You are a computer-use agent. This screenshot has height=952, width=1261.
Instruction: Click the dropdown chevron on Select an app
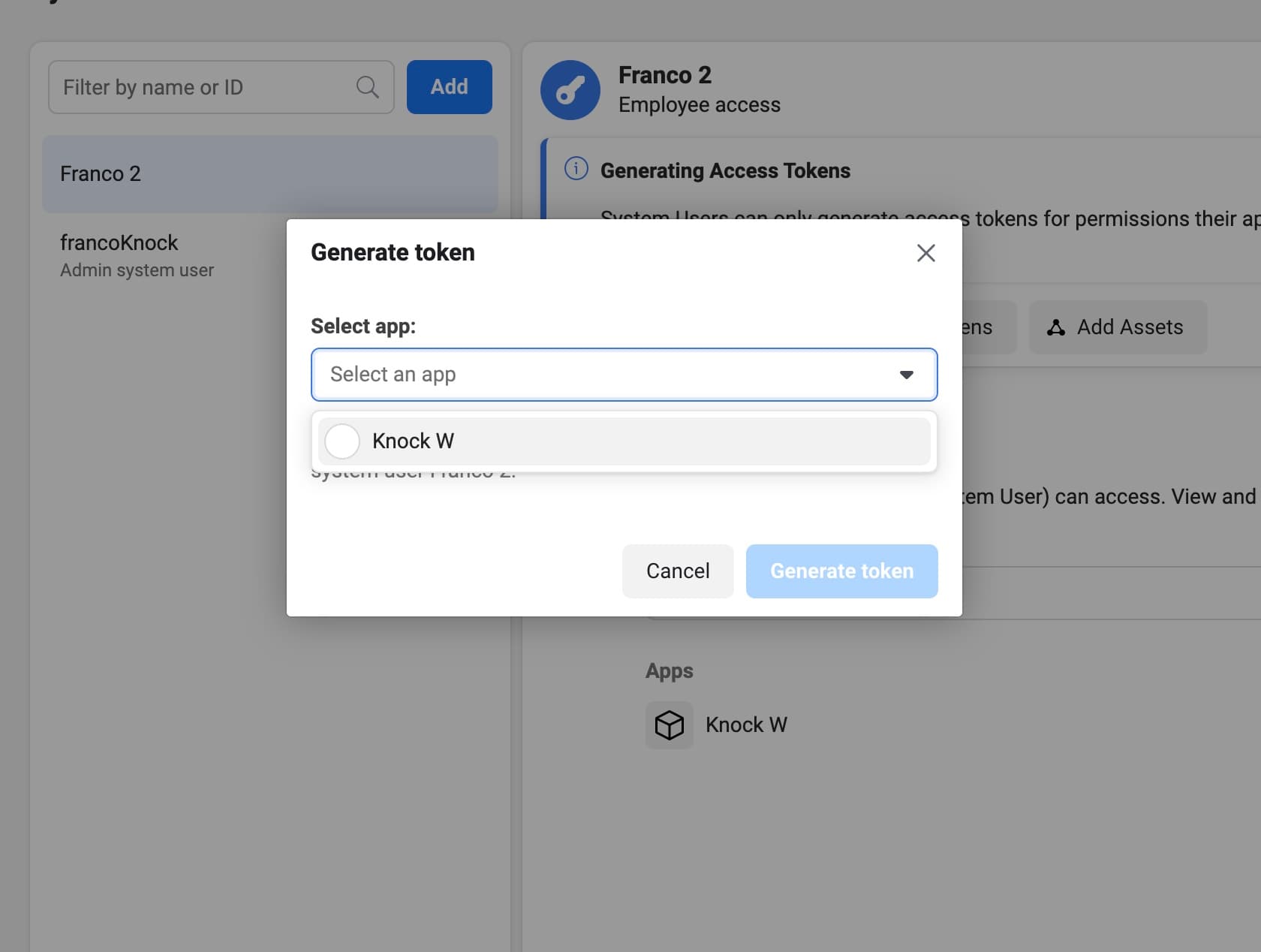(907, 375)
